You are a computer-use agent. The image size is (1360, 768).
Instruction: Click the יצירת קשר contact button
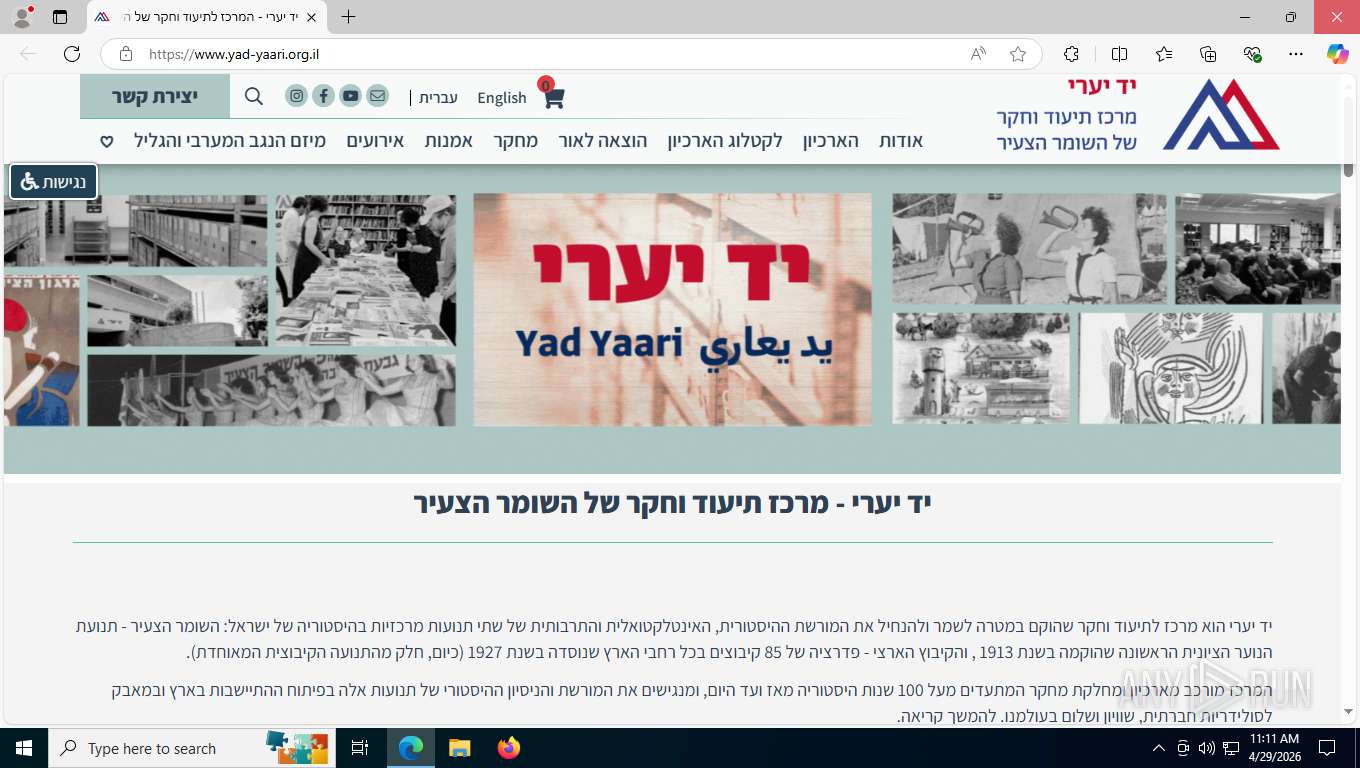pyautogui.click(x=155, y=96)
